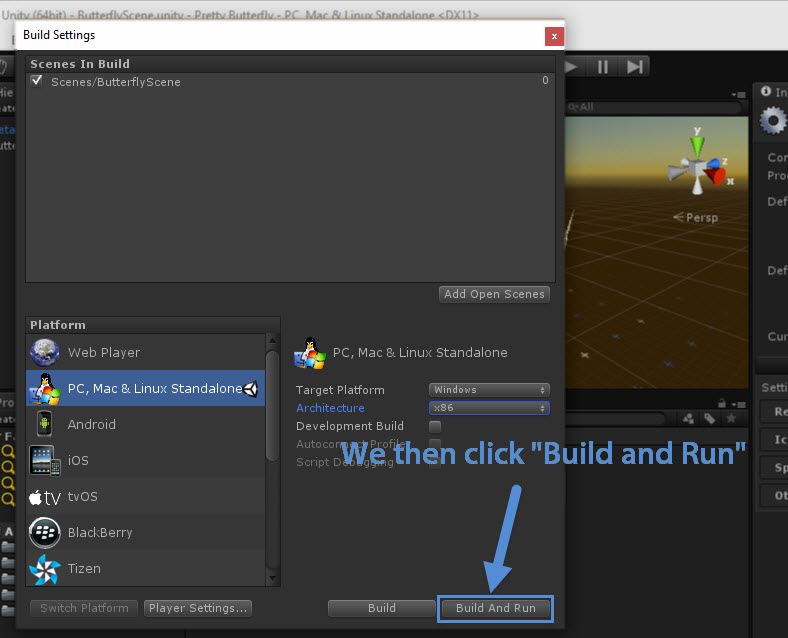
Task: Click the Add Open Scenes button
Action: click(494, 294)
